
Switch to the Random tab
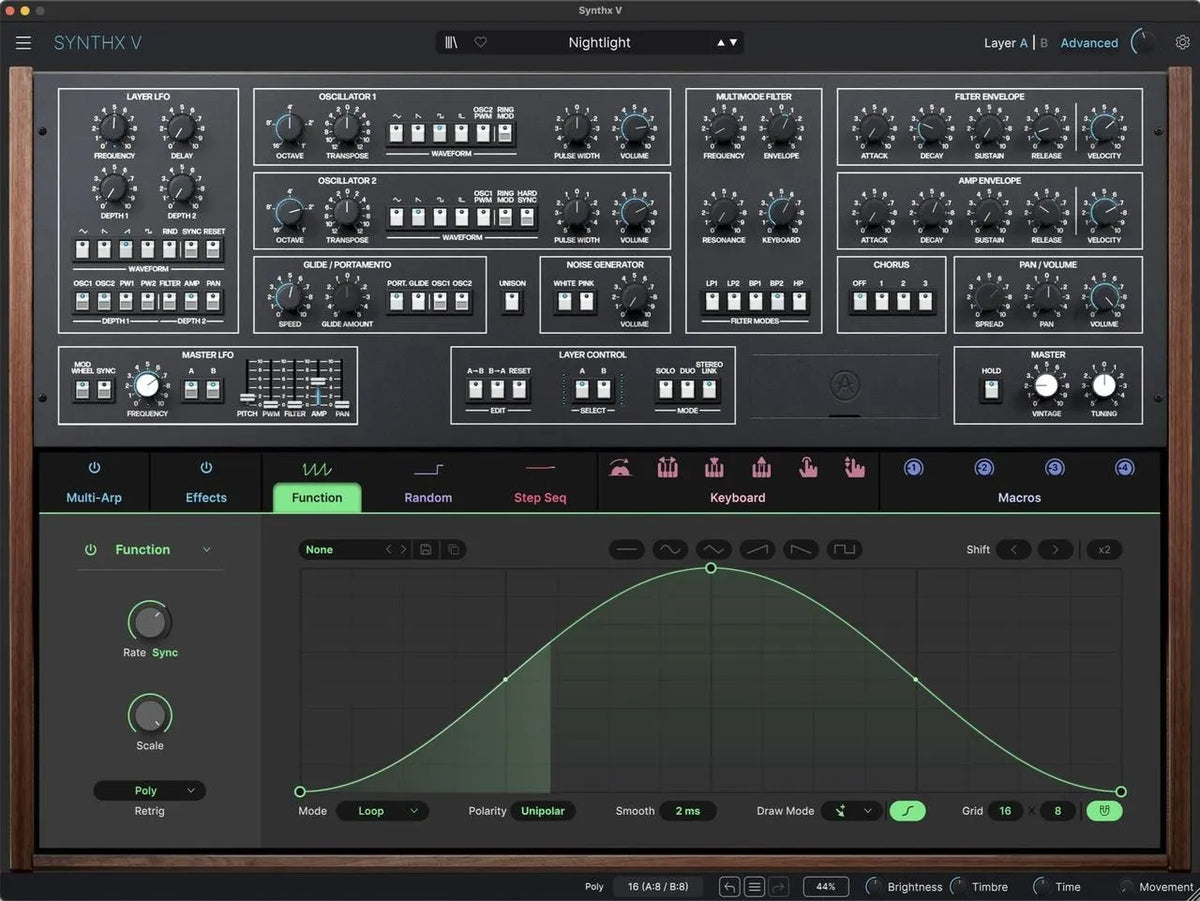click(428, 497)
